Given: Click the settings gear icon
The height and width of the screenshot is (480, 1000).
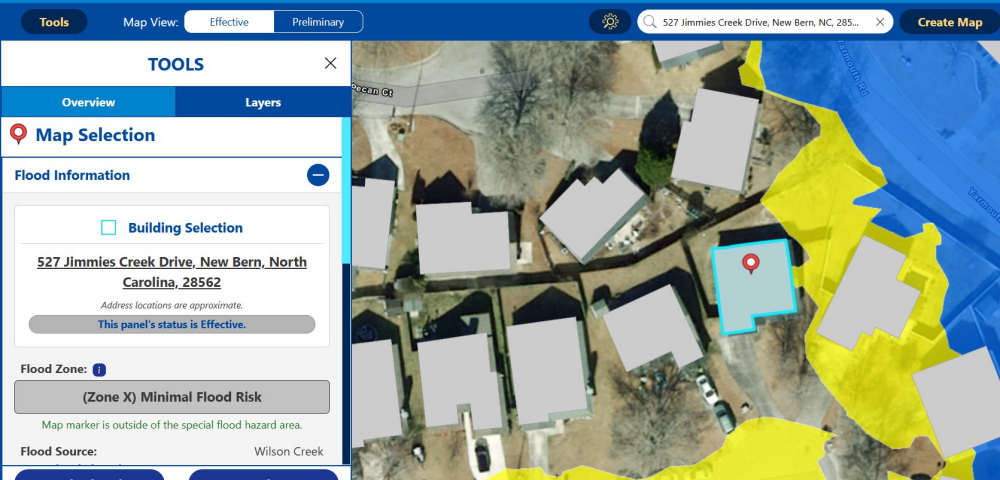Looking at the screenshot, I should coord(610,22).
